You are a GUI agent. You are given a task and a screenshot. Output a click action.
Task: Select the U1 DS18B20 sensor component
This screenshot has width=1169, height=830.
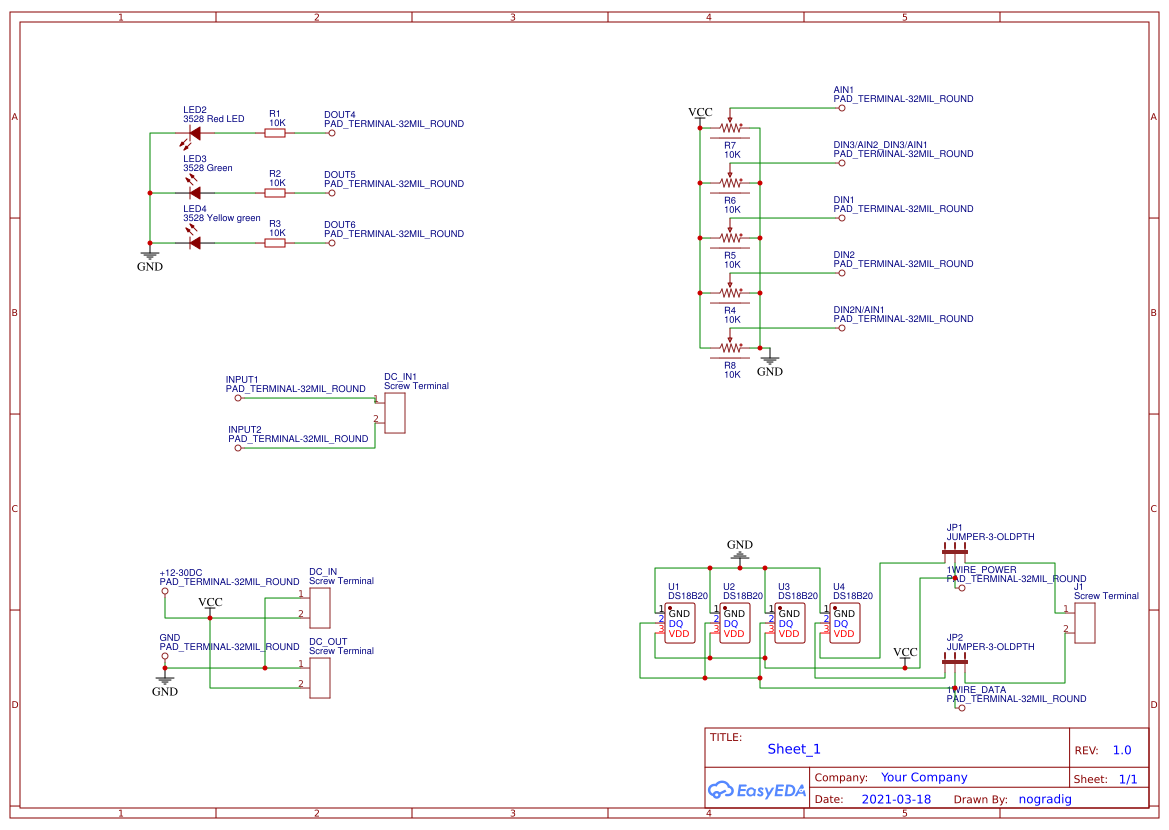click(x=679, y=624)
